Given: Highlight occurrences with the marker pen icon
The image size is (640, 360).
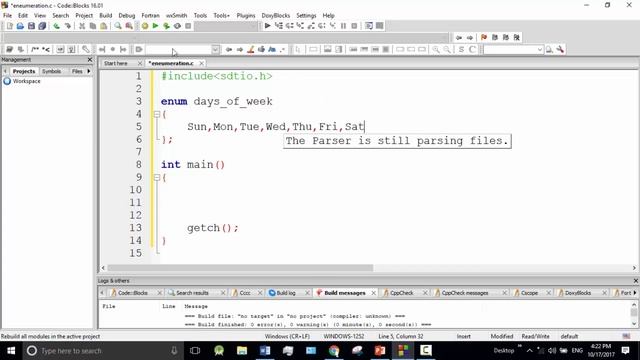Looking at the screenshot, I should [x=251, y=49].
